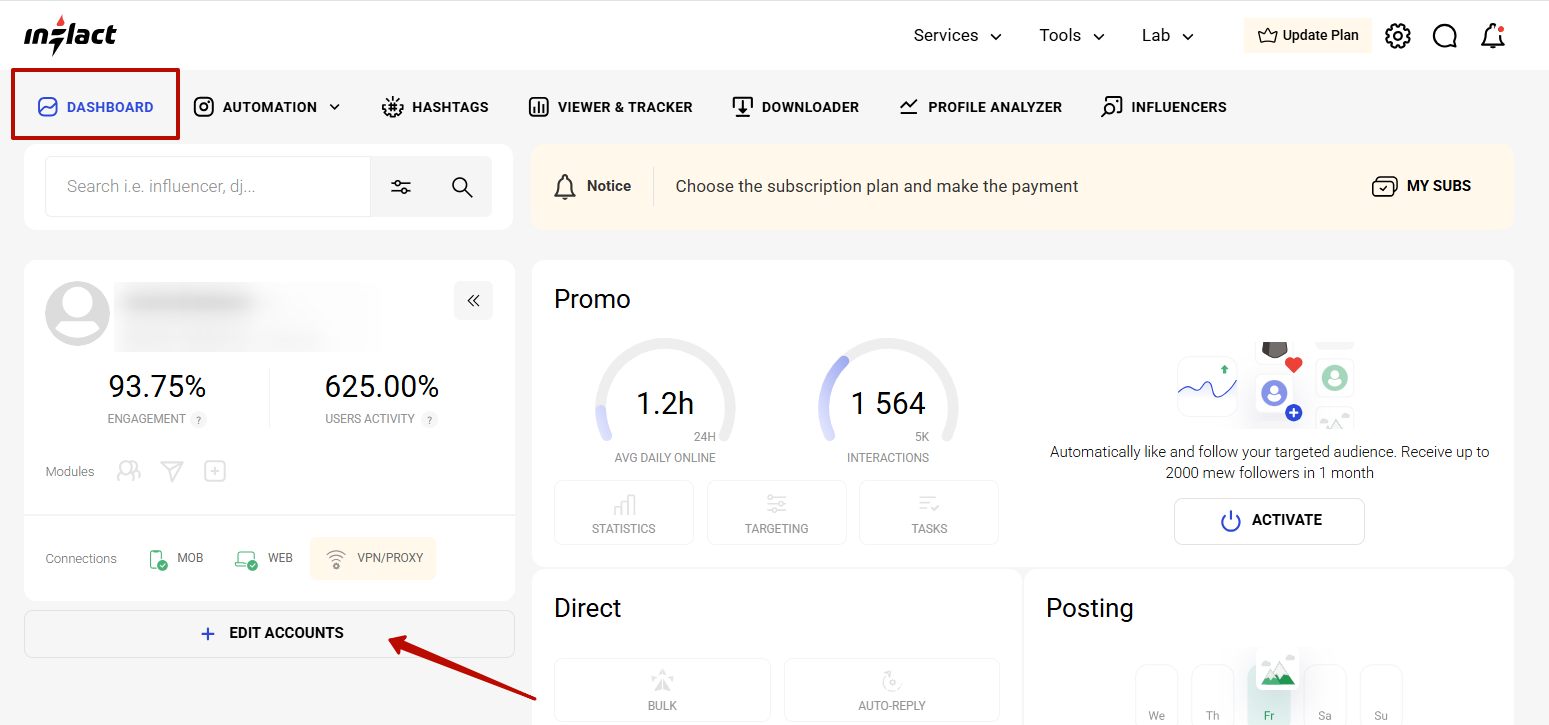This screenshot has height=725, width=1549.
Task: Click the Inflact logo
Action: (x=70, y=36)
